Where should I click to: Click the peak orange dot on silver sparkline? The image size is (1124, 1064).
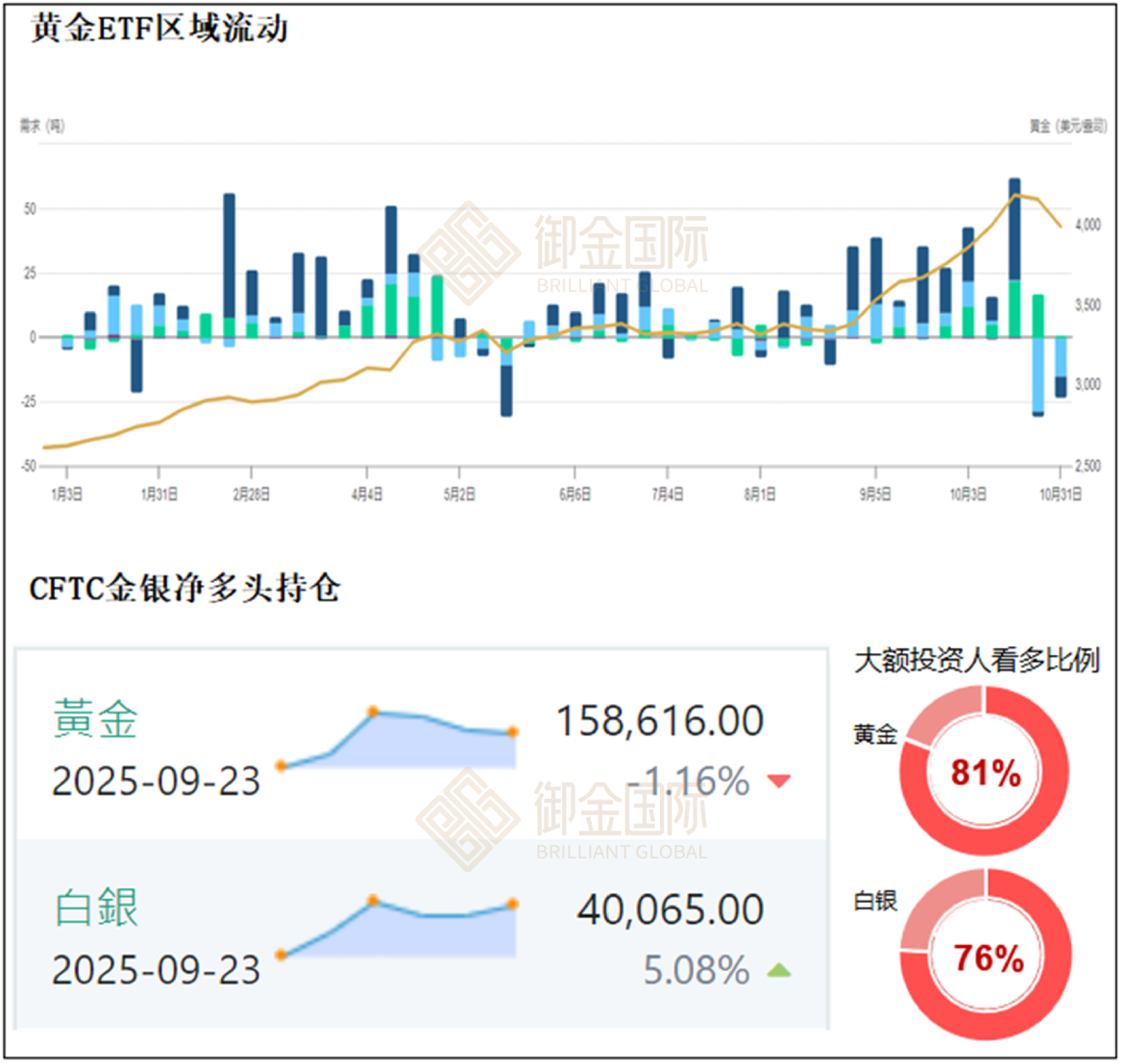[373, 901]
